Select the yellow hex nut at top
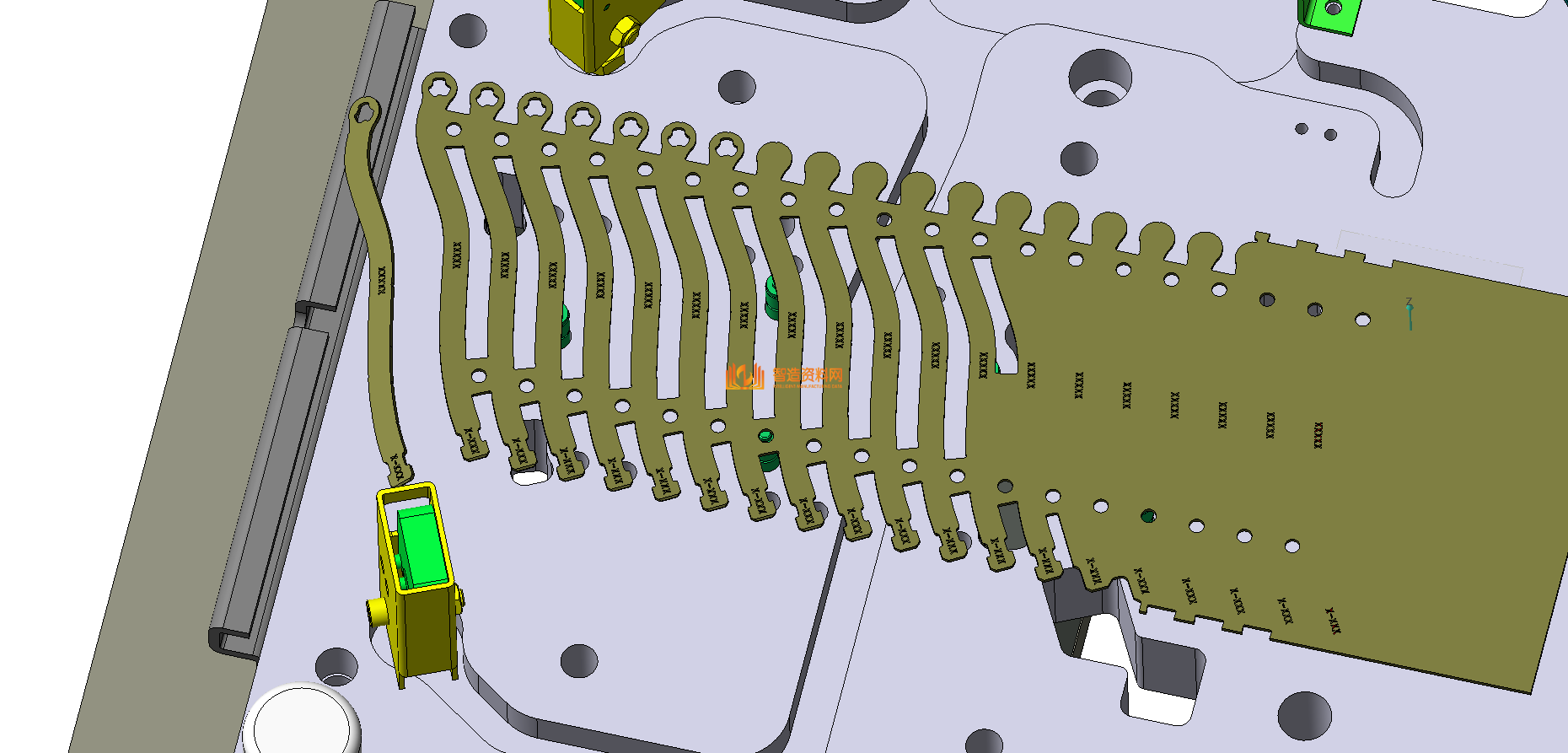 pos(623,33)
